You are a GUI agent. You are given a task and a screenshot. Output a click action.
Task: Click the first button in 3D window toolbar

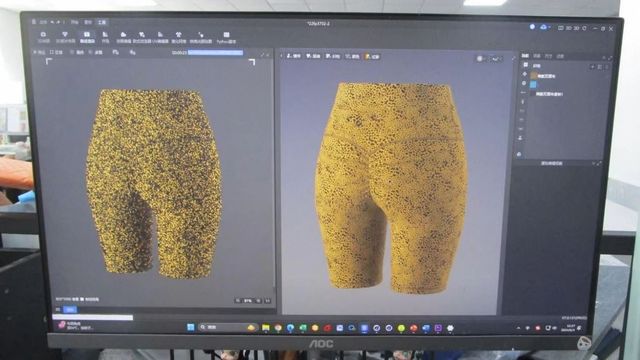point(293,56)
